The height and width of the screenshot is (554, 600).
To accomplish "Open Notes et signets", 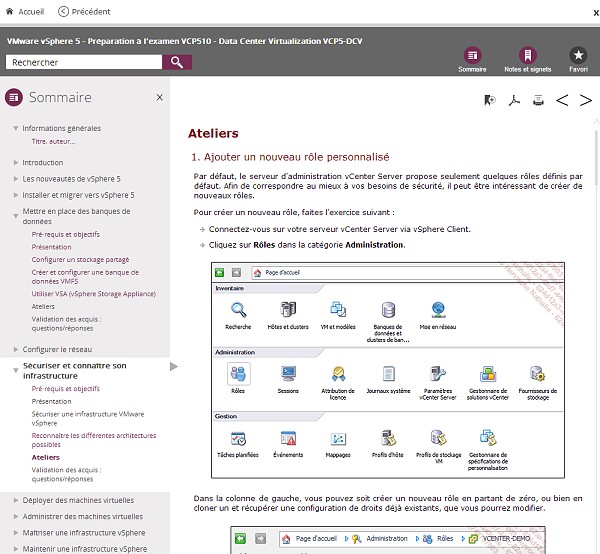I will click(527, 59).
